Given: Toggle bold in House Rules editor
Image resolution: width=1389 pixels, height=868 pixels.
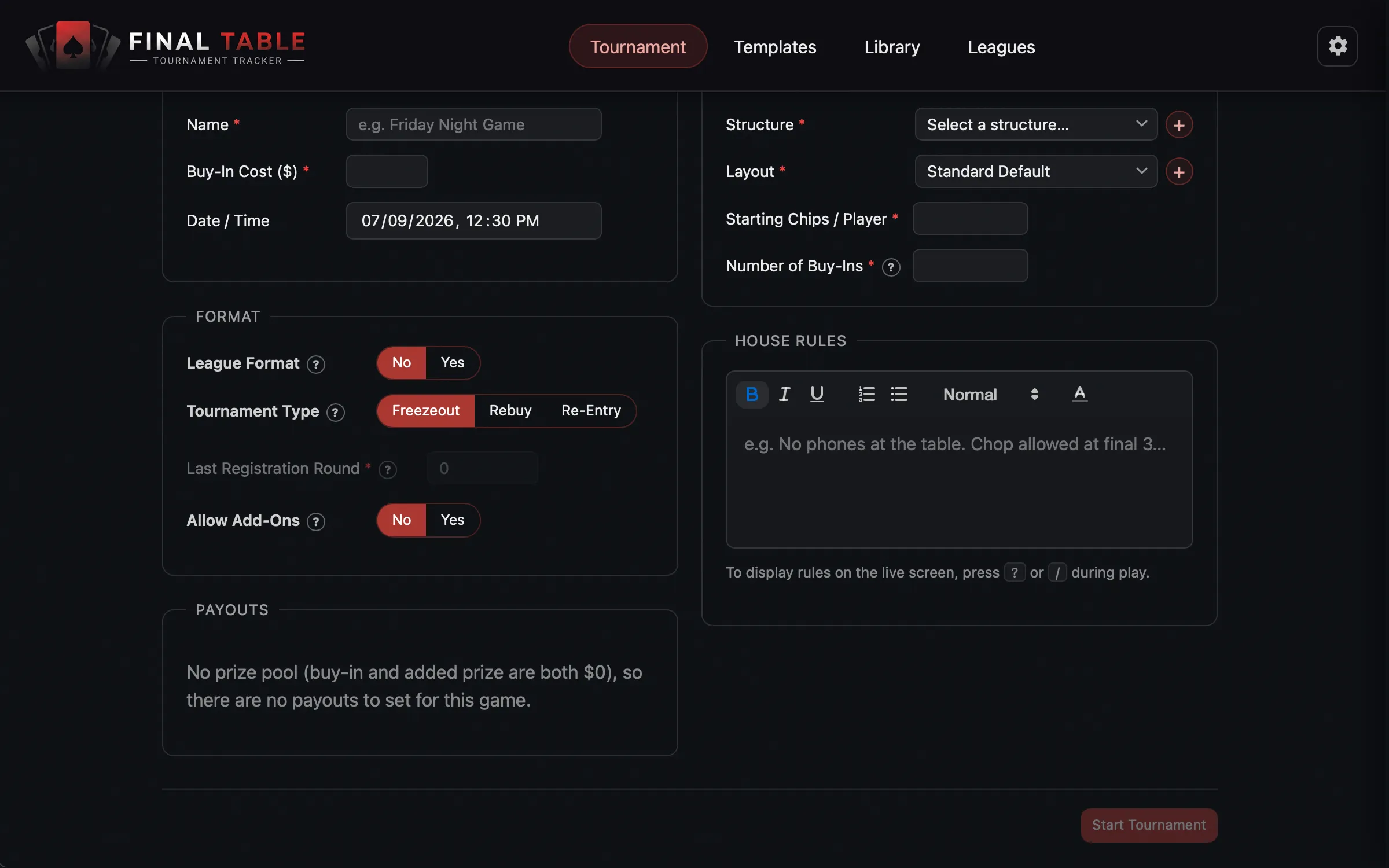Looking at the screenshot, I should tap(752, 395).
